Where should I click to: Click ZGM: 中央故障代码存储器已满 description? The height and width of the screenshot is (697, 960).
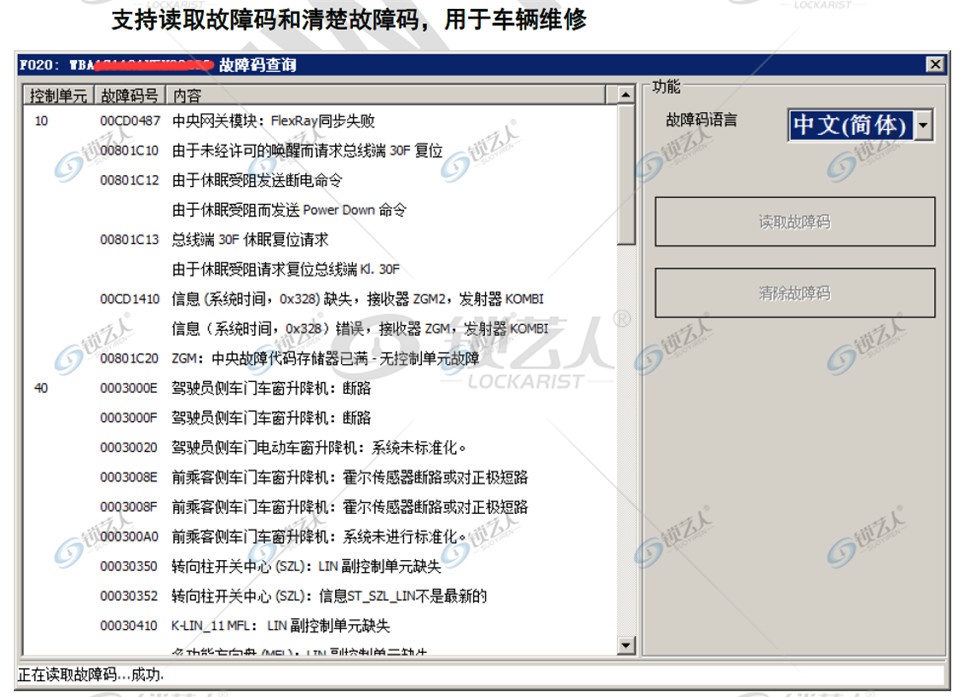pyautogui.click(x=325, y=358)
